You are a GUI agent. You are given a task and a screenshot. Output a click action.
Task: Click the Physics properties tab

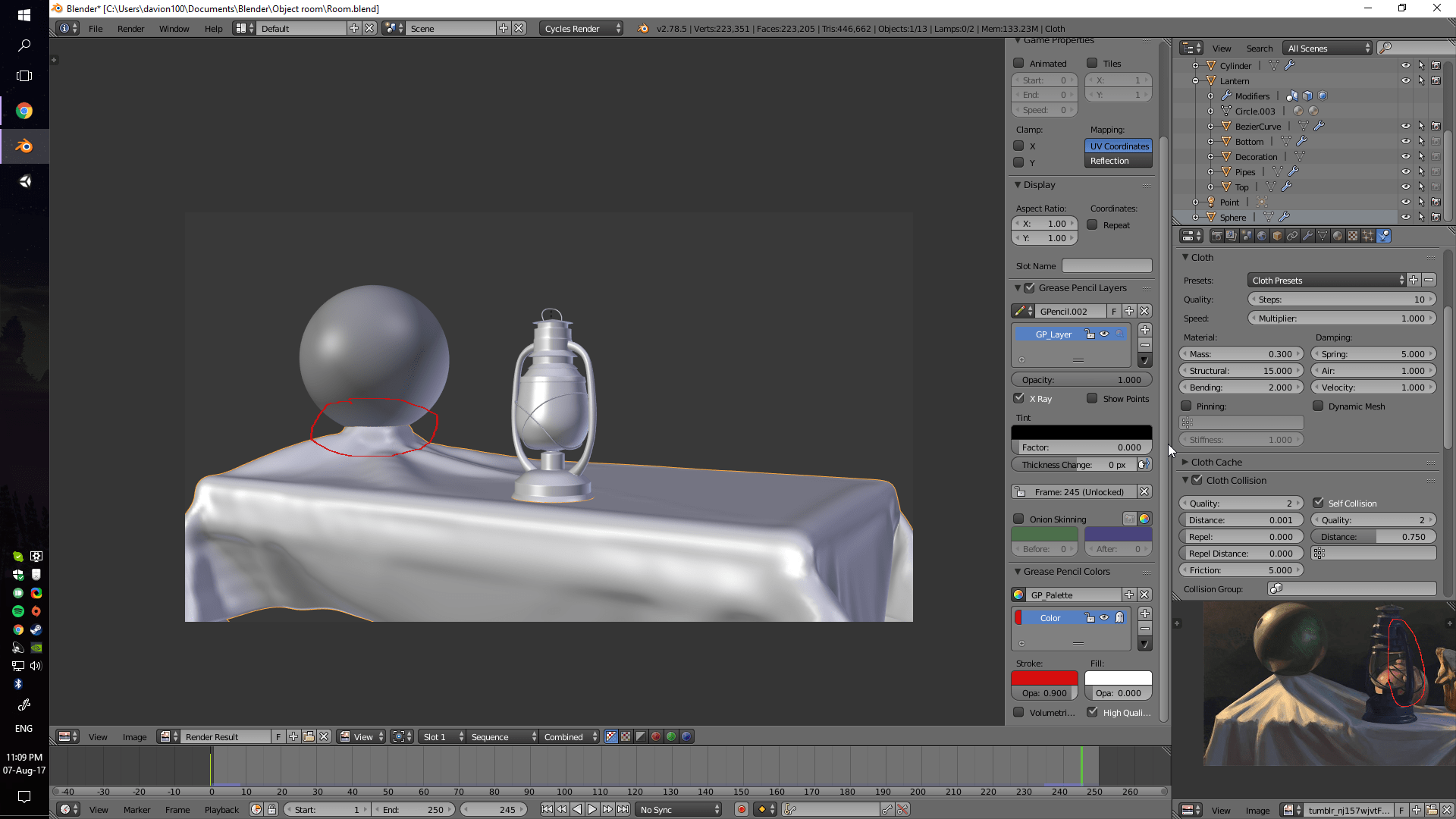coord(1384,236)
